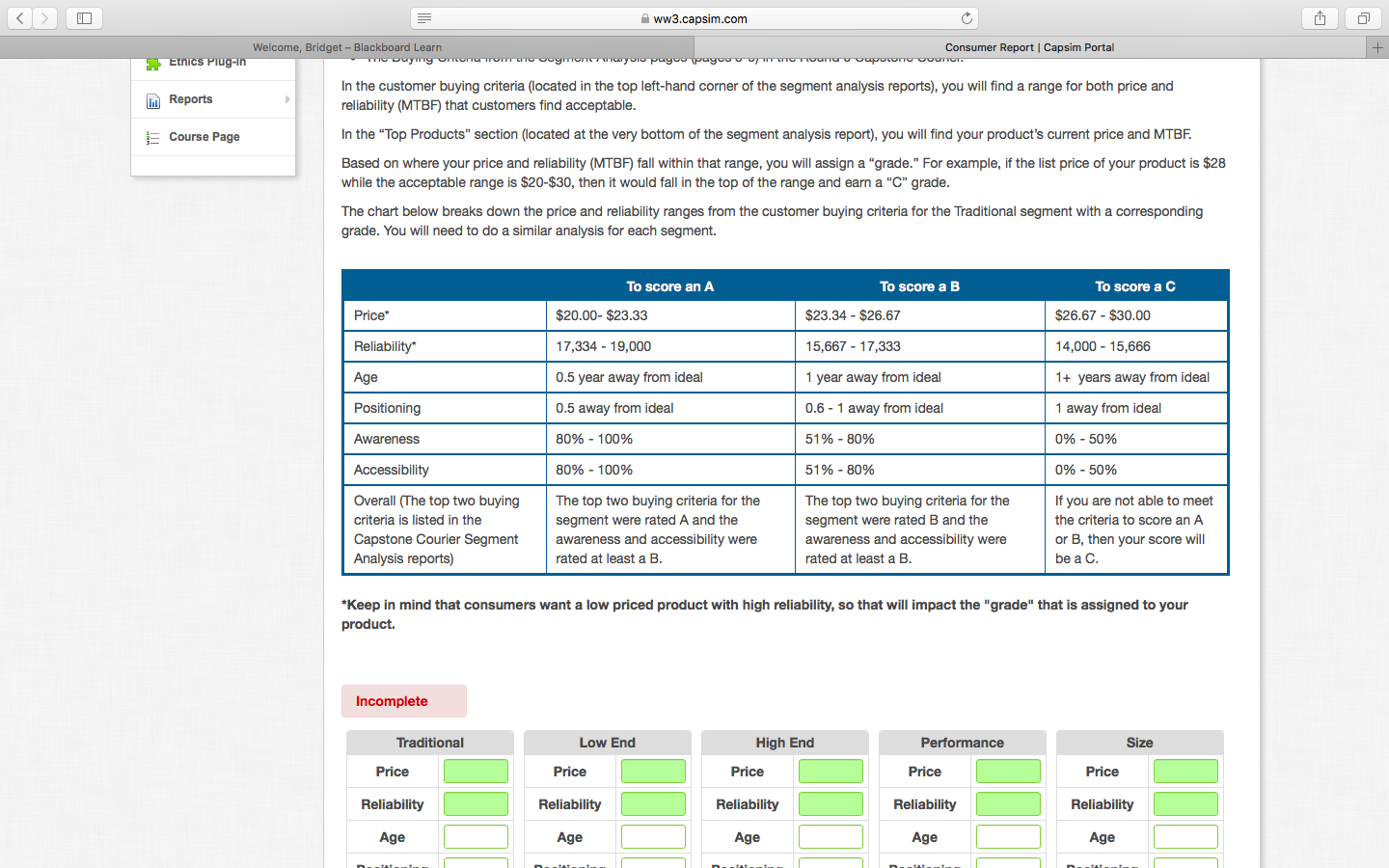1389x868 pixels.
Task: Open Reader view icon in address bar
Action: (424, 18)
